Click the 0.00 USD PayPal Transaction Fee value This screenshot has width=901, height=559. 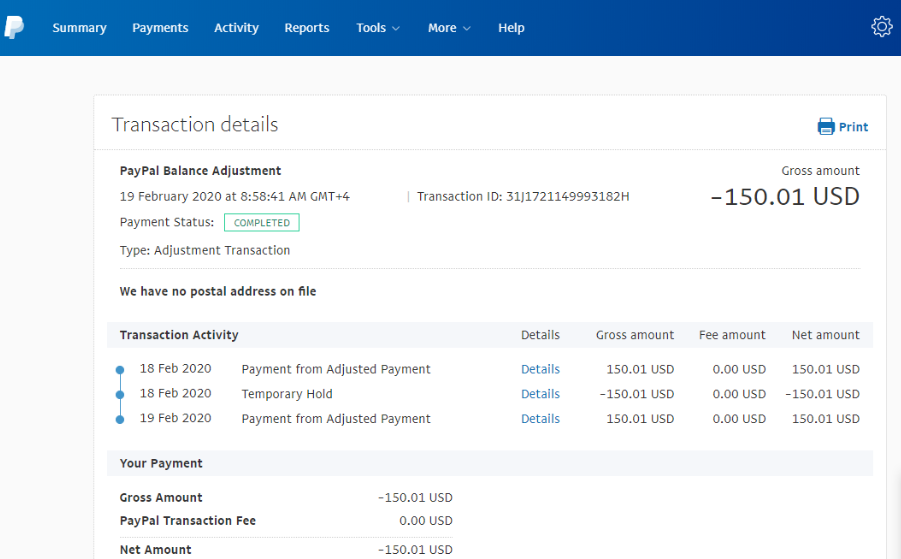426,521
